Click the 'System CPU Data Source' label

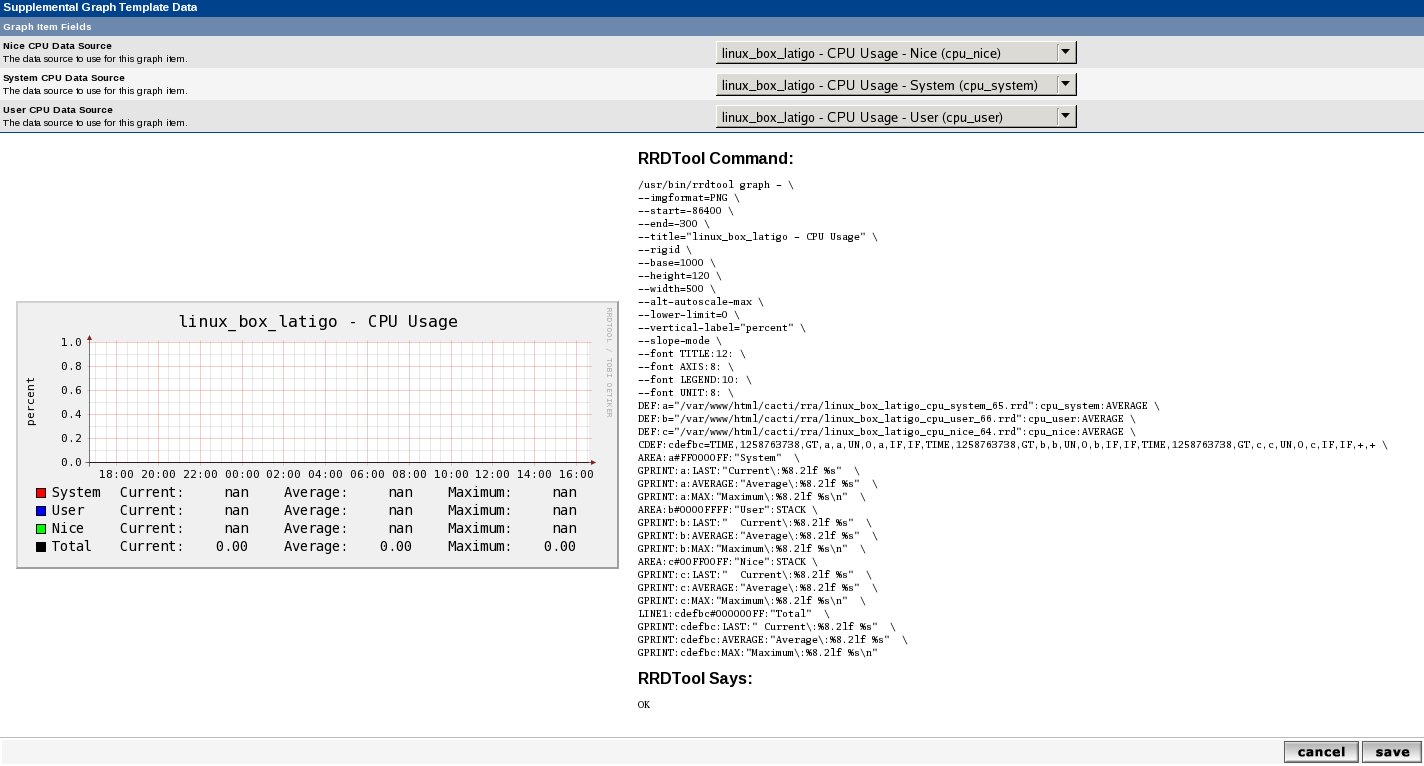64,78
